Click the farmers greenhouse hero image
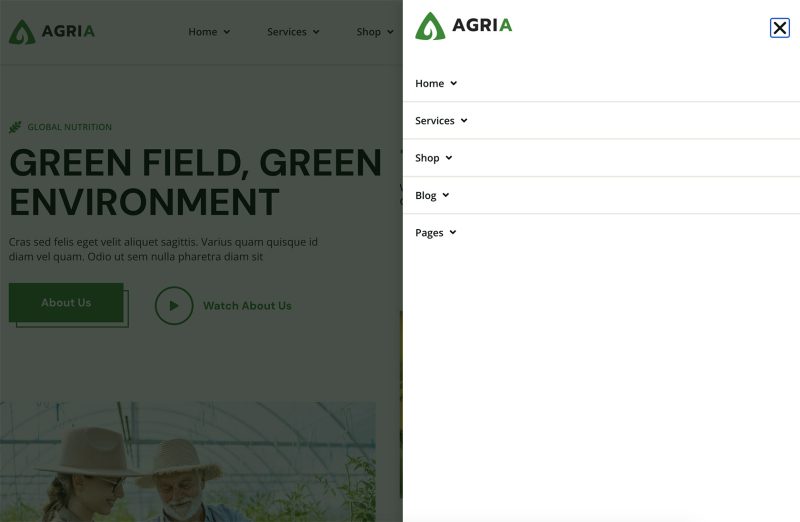The image size is (800, 522). [188, 462]
